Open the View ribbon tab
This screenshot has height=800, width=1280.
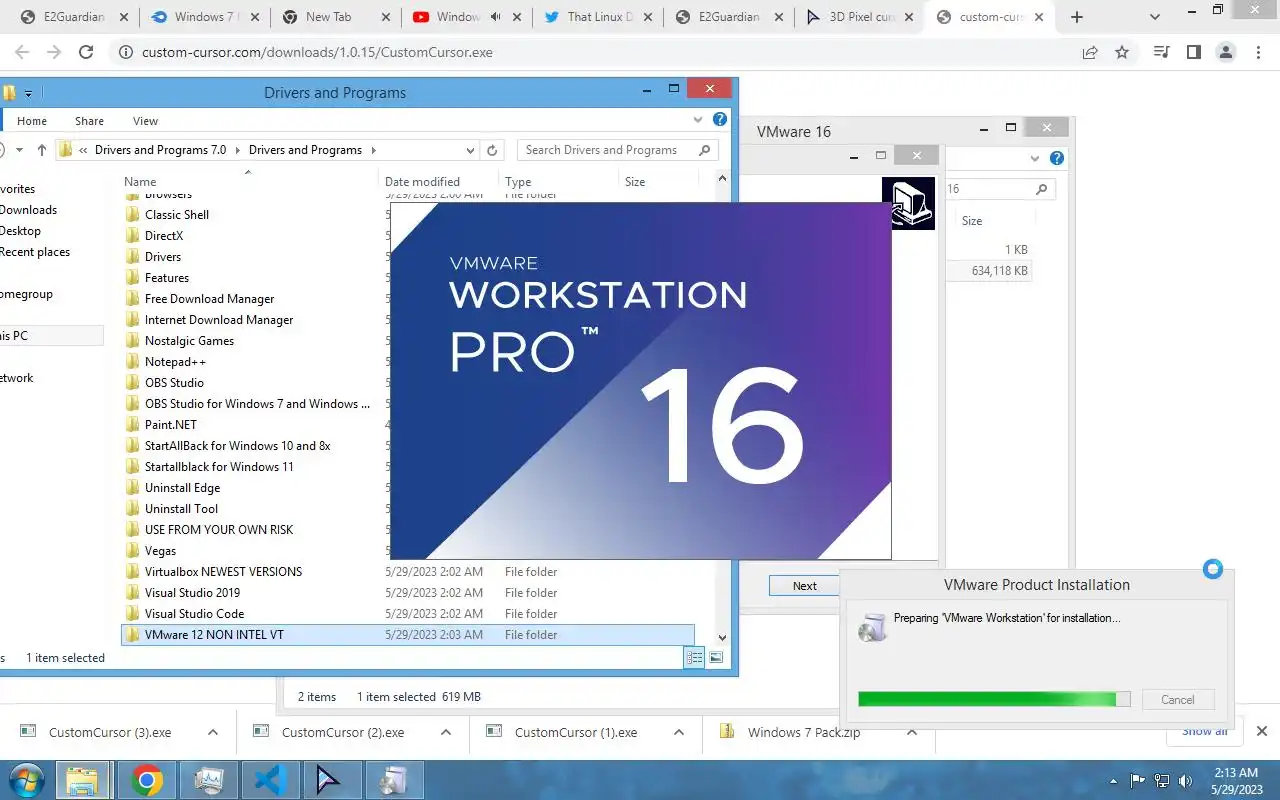pyautogui.click(x=145, y=121)
